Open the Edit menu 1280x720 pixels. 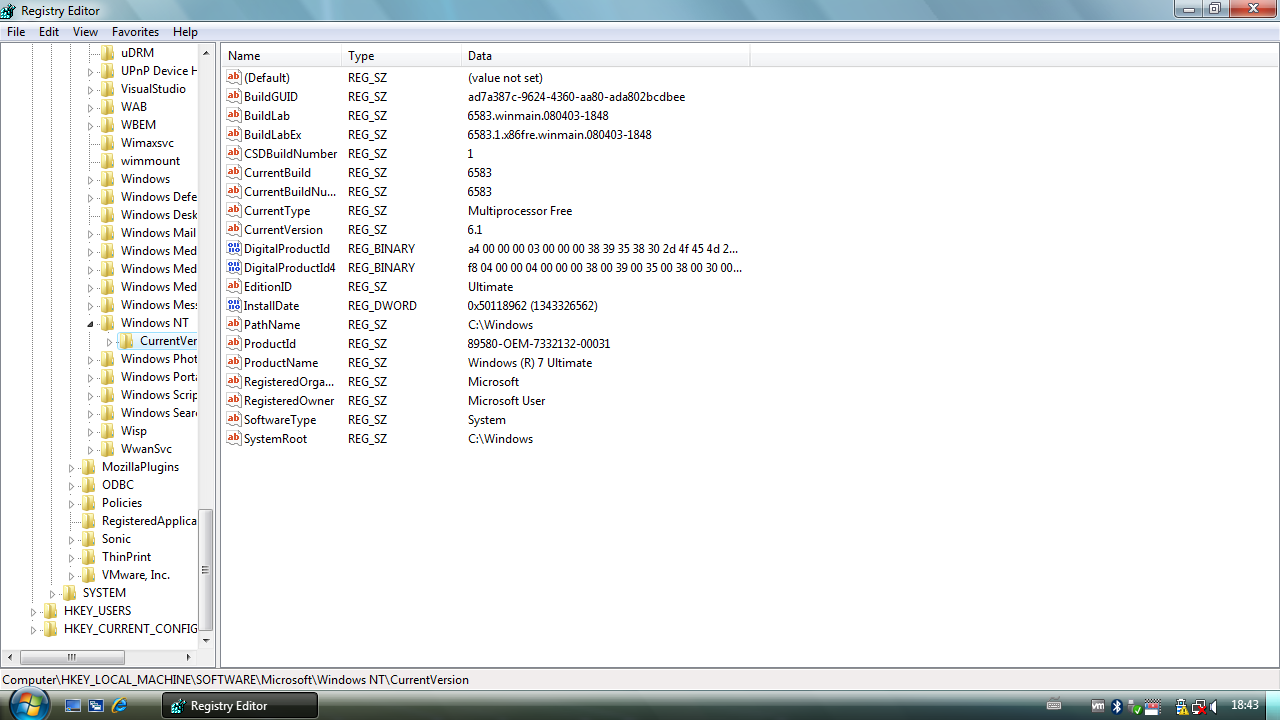pyautogui.click(x=49, y=32)
